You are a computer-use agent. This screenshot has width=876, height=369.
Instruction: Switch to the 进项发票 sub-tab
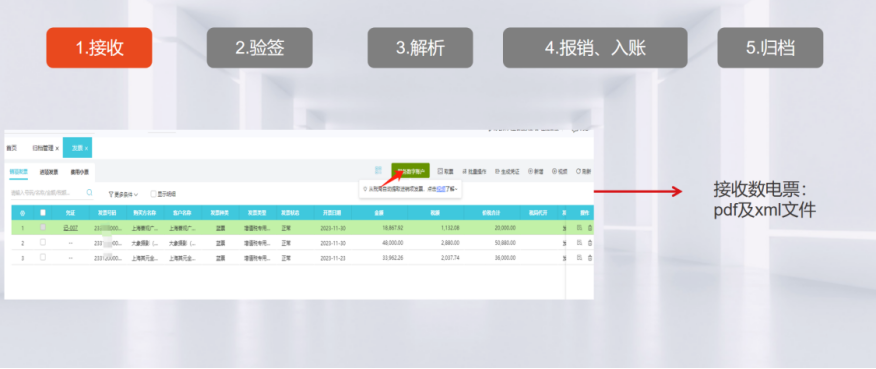(x=49, y=172)
